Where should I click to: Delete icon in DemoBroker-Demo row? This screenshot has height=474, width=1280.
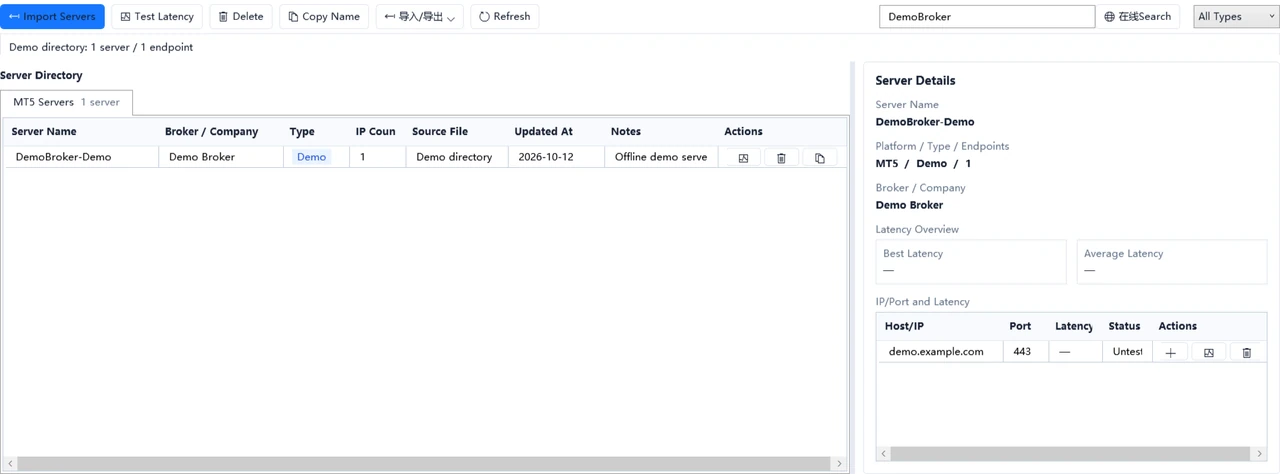click(x=781, y=158)
